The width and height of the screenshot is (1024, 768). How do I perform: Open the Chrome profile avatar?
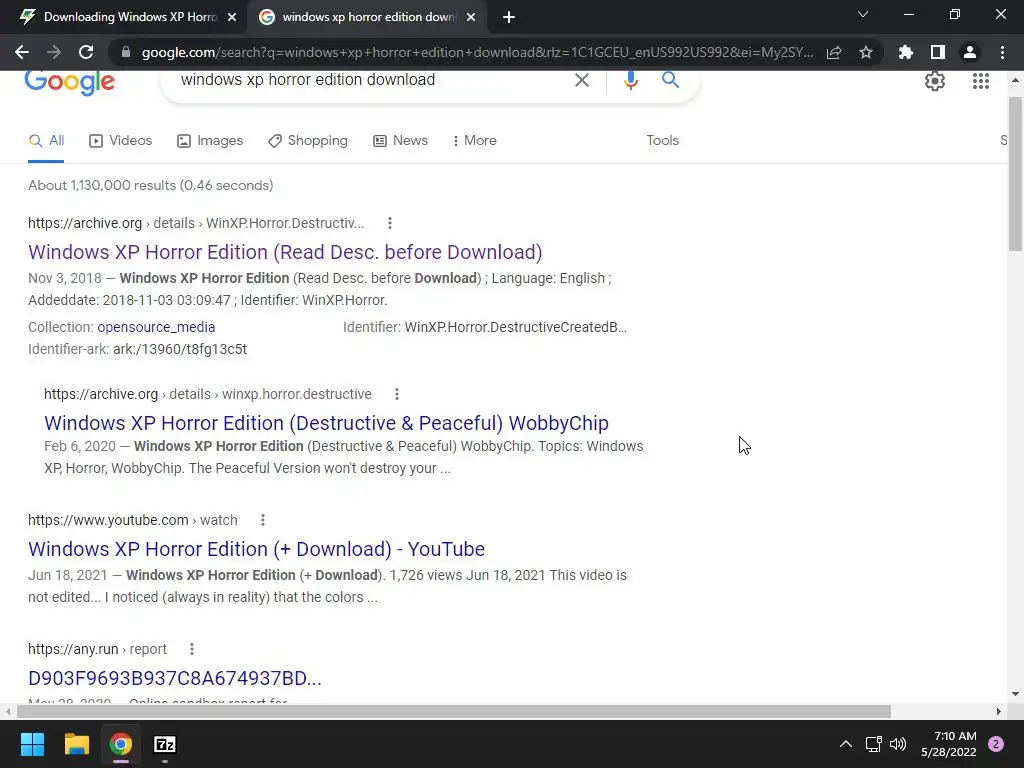click(970, 52)
